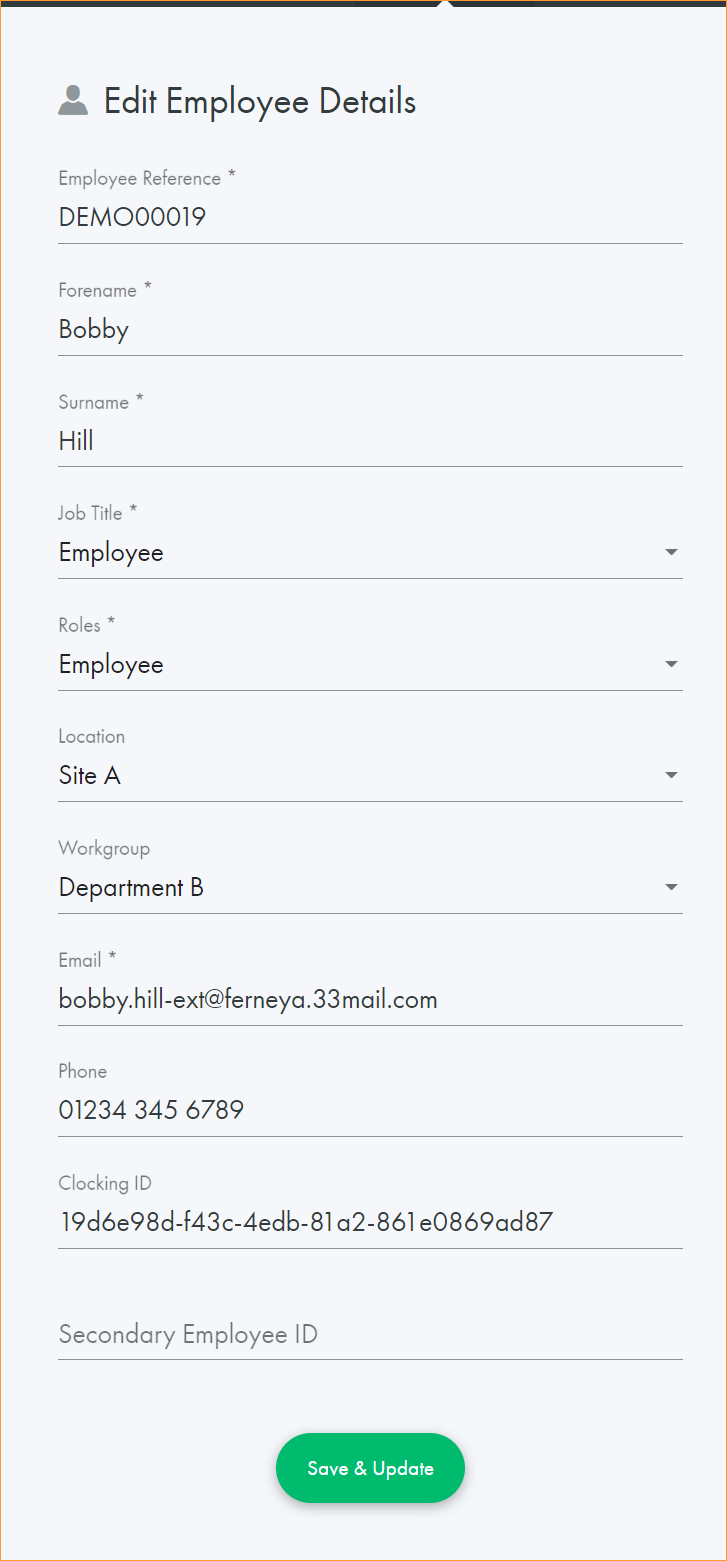Focus the Secondary Employee ID field
Screen dimensions: 727x1561
coord(370,1334)
